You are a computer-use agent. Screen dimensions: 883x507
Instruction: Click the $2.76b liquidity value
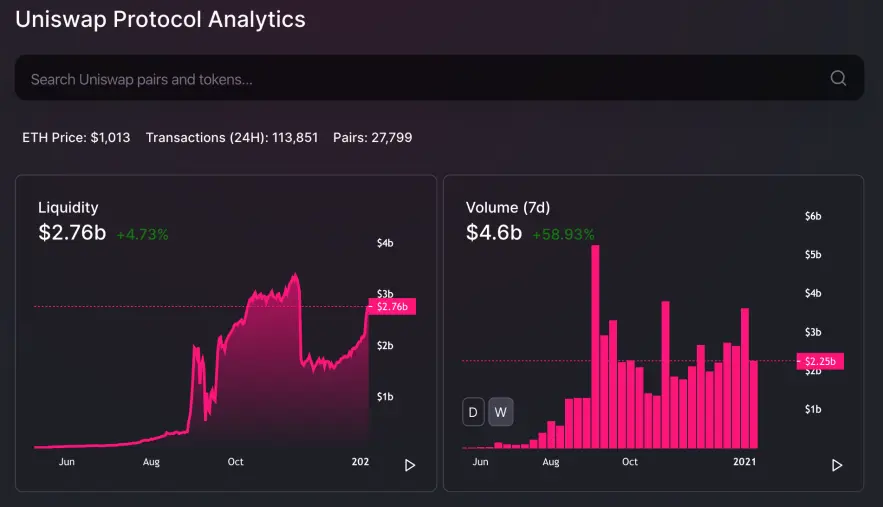(x=72, y=233)
